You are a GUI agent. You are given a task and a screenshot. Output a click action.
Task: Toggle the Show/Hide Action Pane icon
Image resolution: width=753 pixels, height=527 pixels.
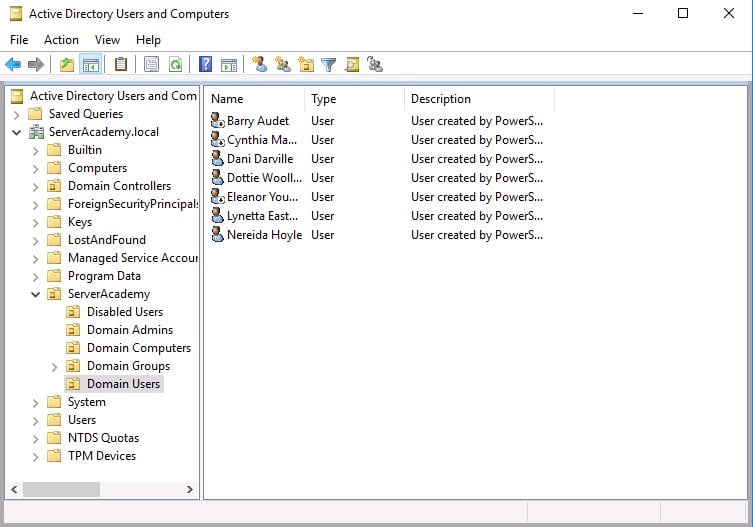pos(229,64)
